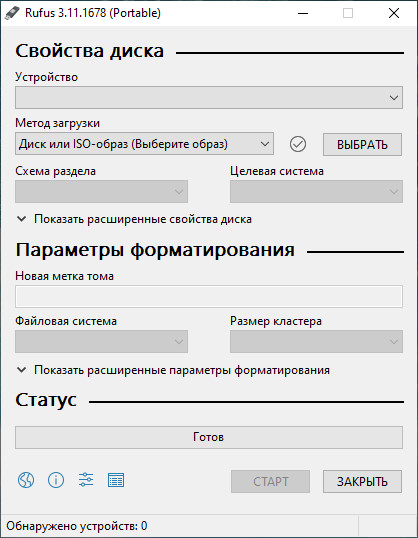The image size is (418, 538).
Task: Click the Новая метка тома field
Action: click(x=209, y=296)
